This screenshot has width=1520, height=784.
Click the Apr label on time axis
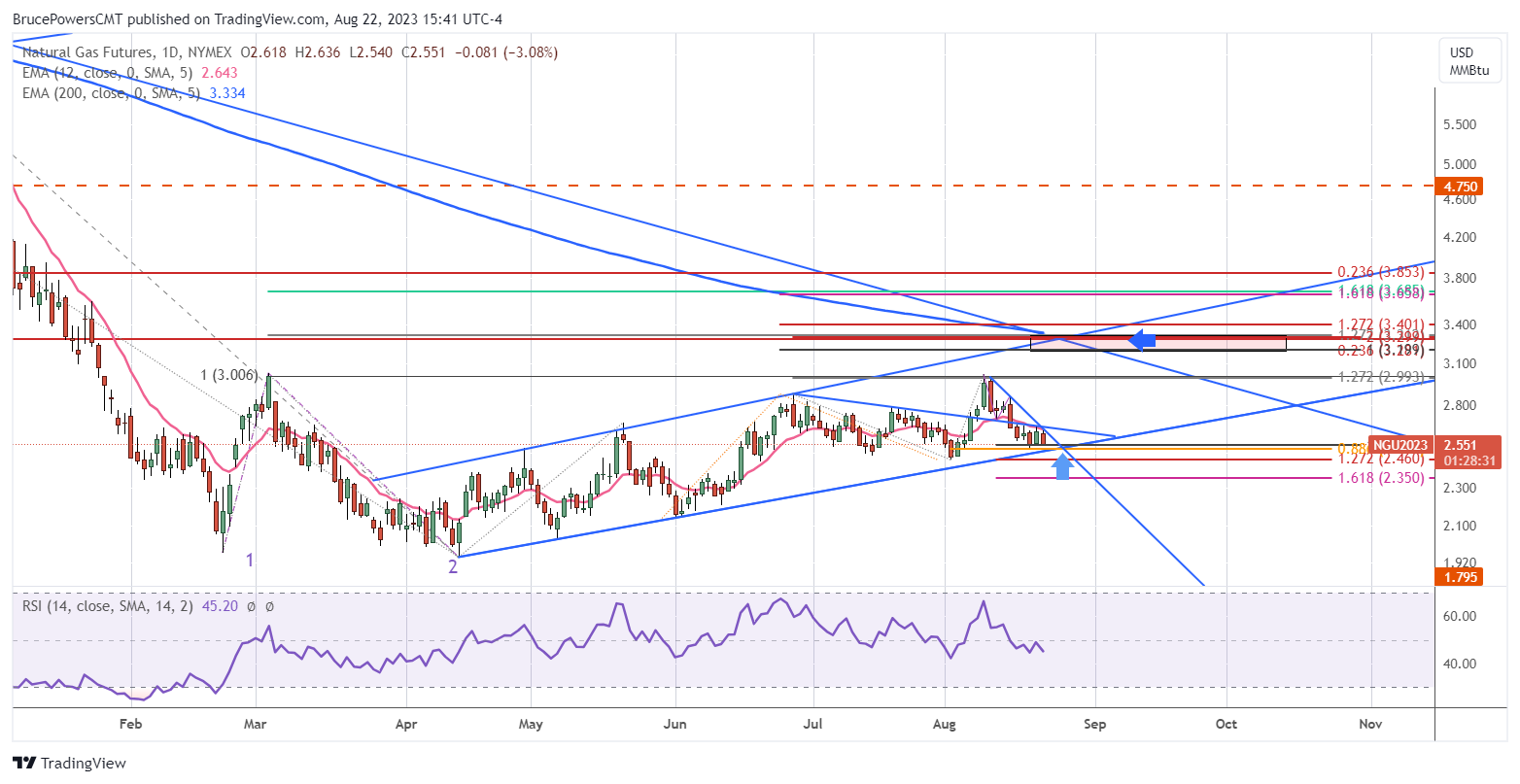tap(406, 724)
